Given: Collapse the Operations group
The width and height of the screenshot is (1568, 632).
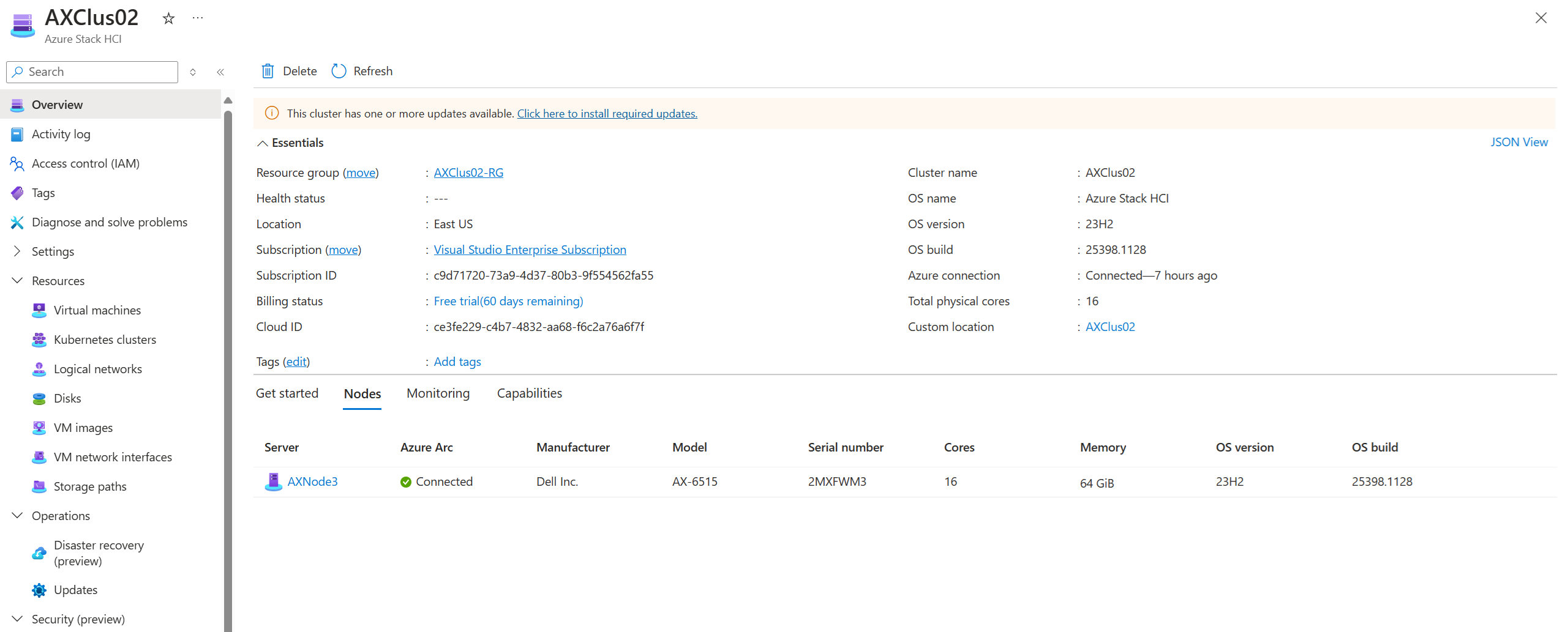Looking at the screenshot, I should click(x=17, y=516).
